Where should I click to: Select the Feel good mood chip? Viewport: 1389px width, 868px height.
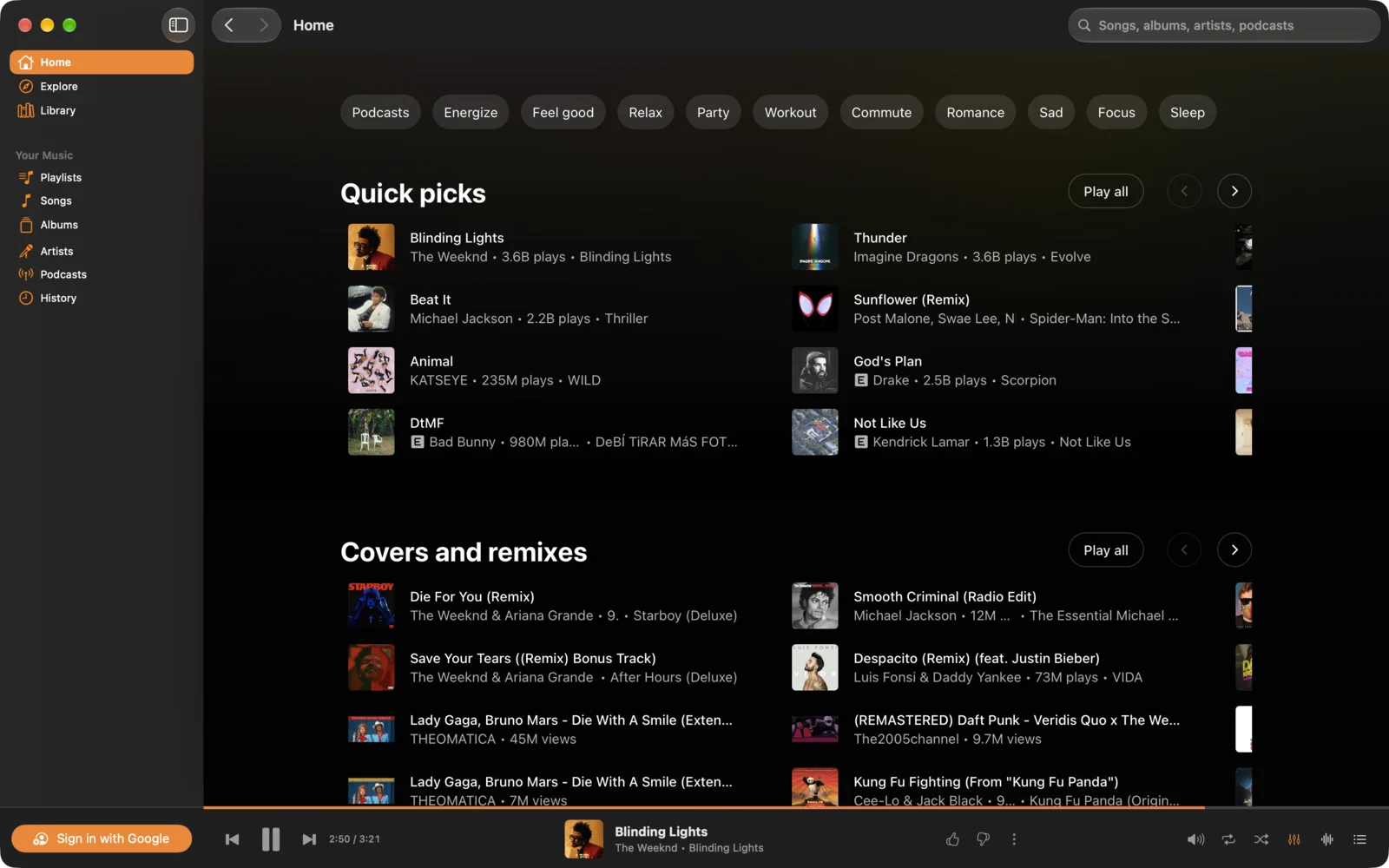563,112
